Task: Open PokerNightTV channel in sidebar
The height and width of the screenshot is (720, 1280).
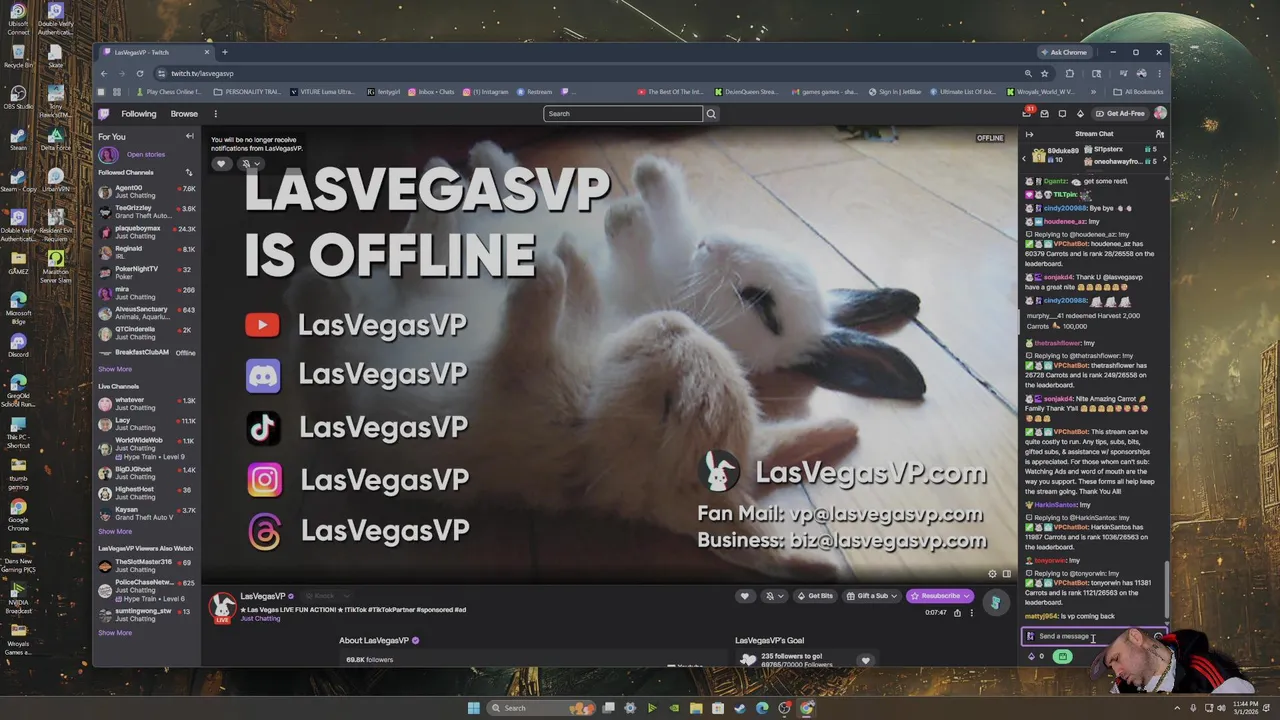Action: point(146,272)
